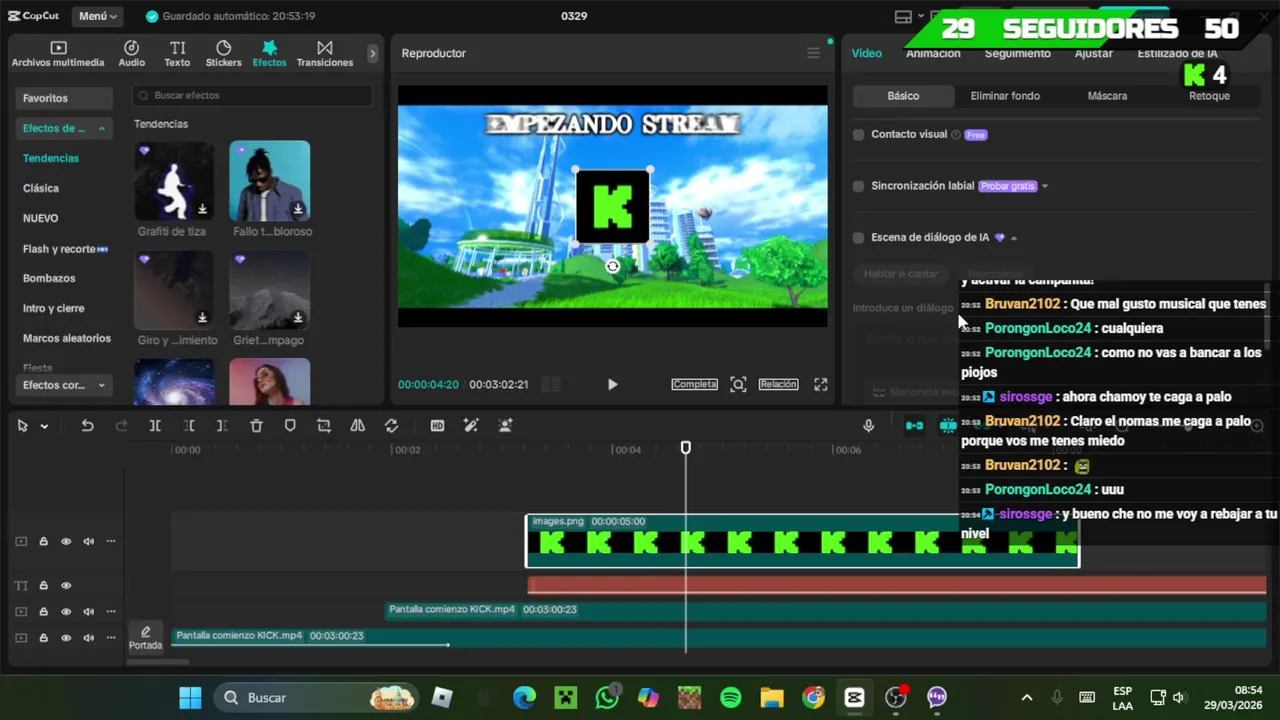Mute the images.png track audio
The width and height of the screenshot is (1280, 720).
[x=89, y=541]
